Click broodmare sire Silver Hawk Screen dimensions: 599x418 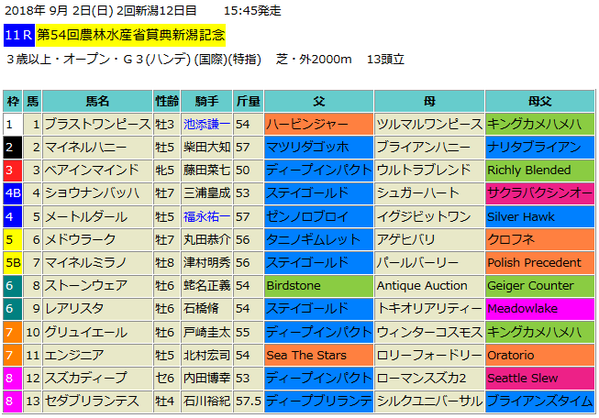tap(539, 217)
